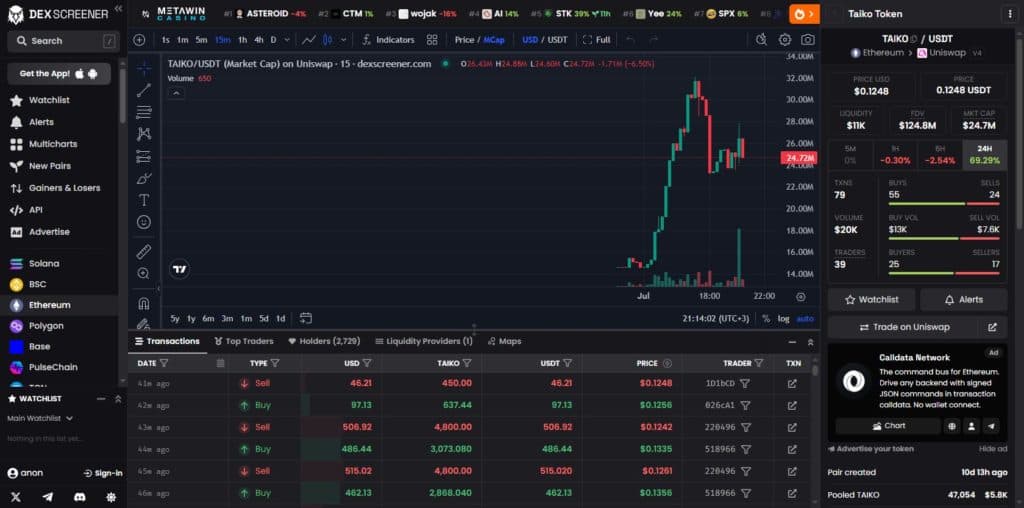
Task: Click the Alerts button in token panel
Action: (x=964, y=300)
